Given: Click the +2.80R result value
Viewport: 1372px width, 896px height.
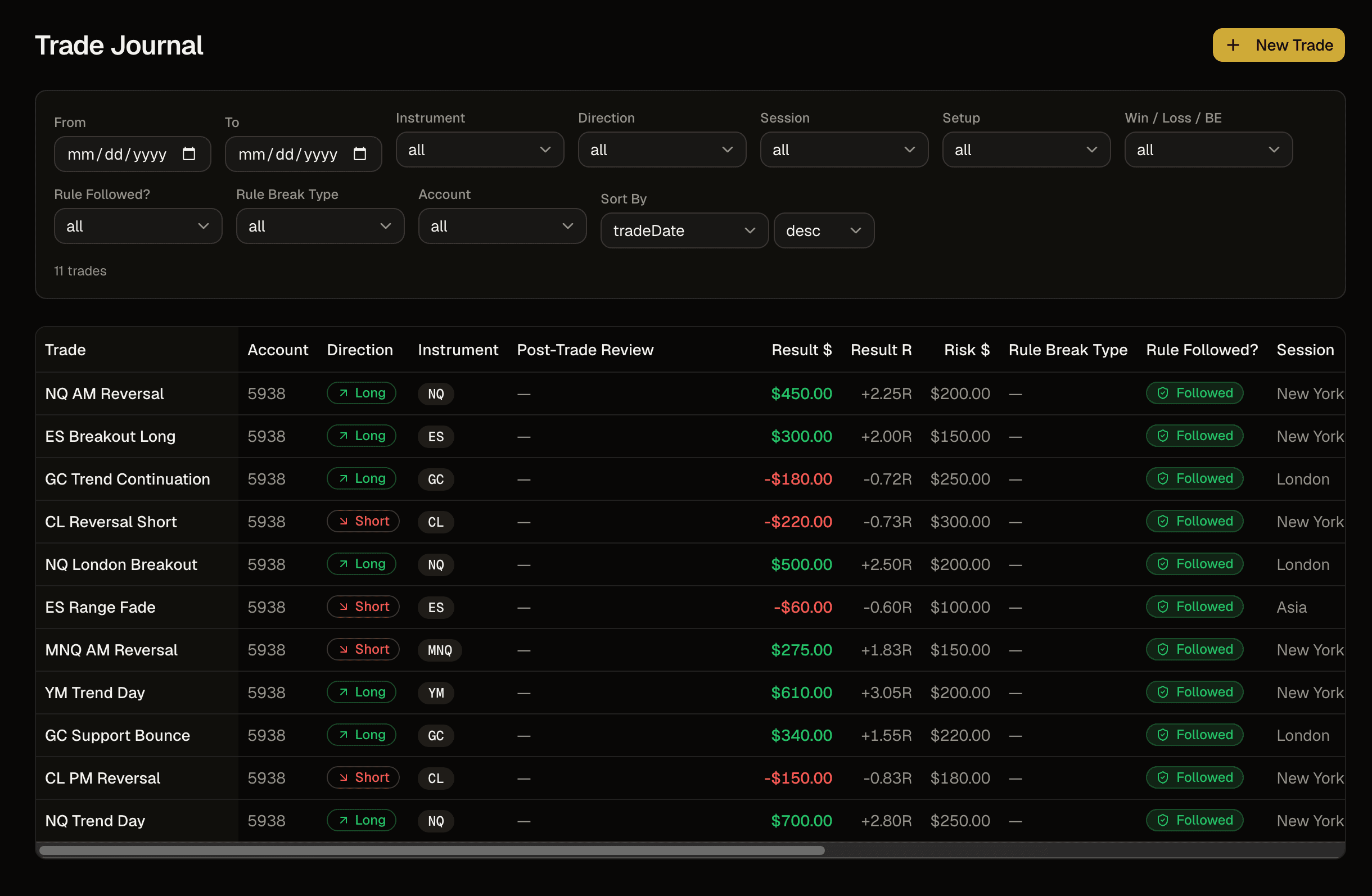Looking at the screenshot, I should (886, 821).
